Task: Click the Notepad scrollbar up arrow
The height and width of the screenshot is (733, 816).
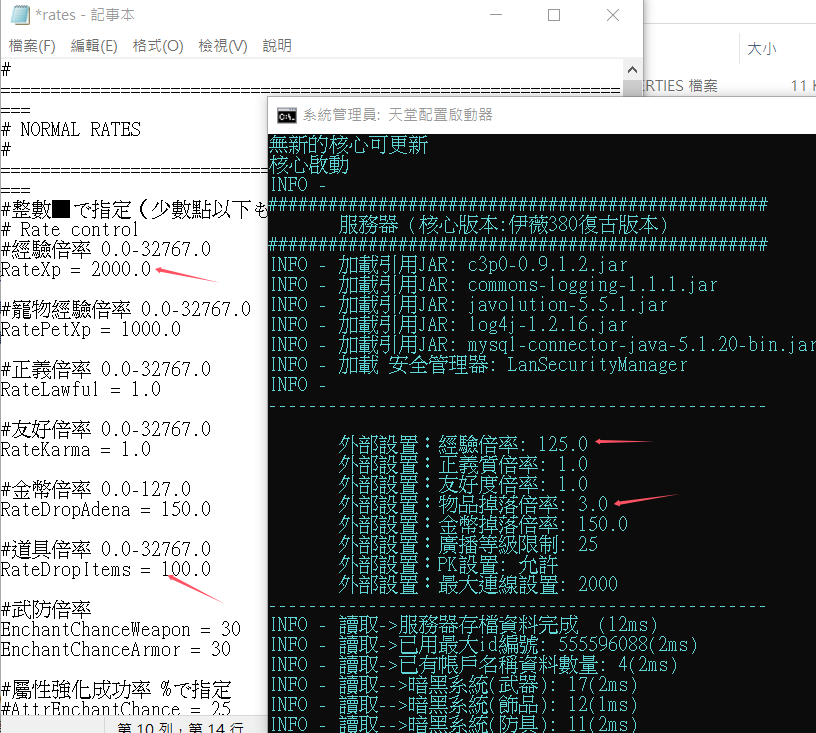Action: click(632, 70)
